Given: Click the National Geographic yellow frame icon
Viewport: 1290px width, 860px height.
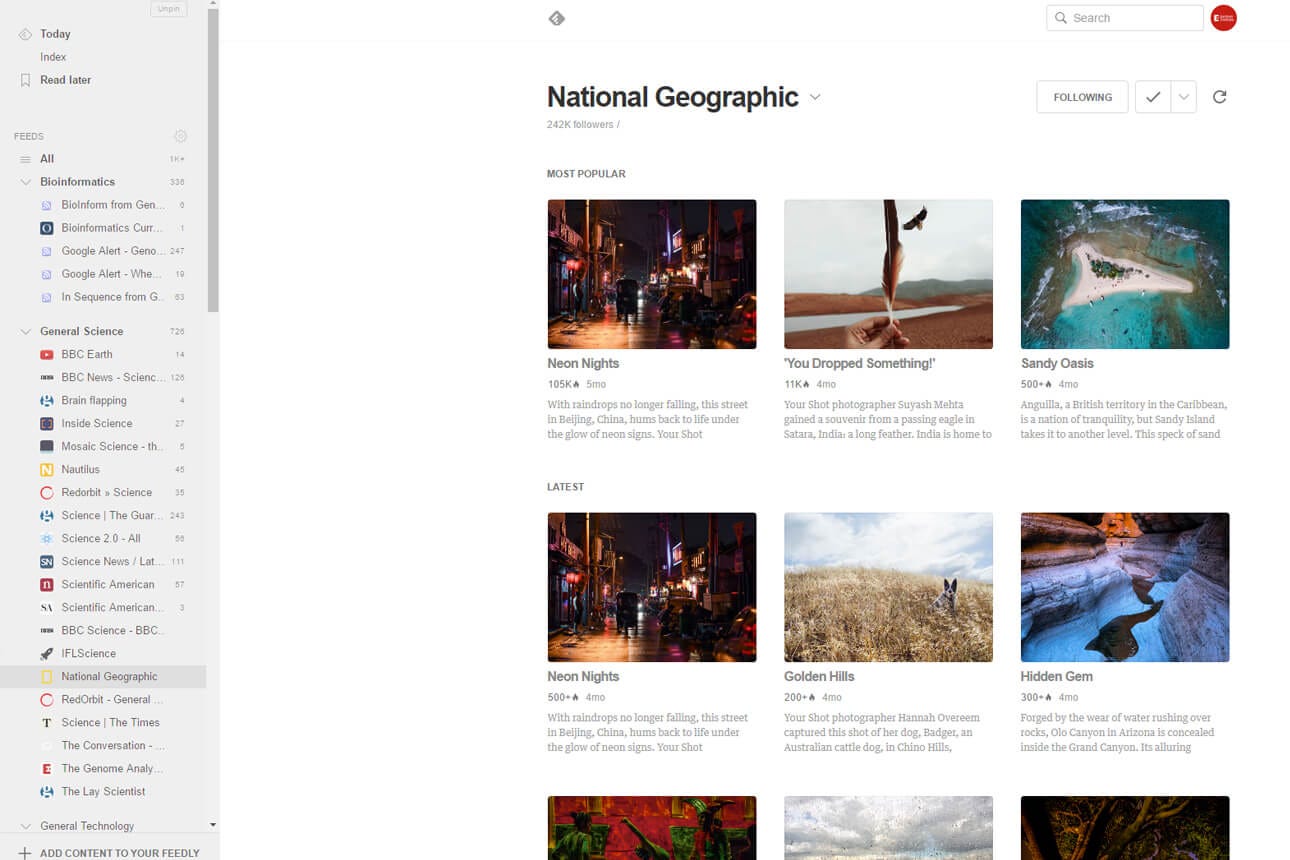Looking at the screenshot, I should (x=46, y=676).
